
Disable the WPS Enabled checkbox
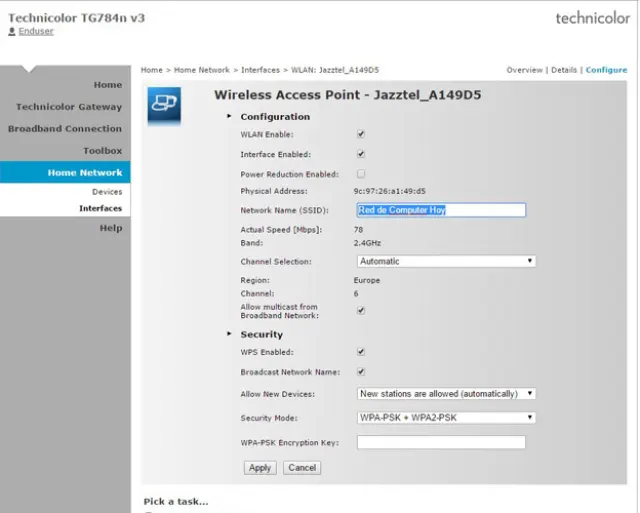361,352
